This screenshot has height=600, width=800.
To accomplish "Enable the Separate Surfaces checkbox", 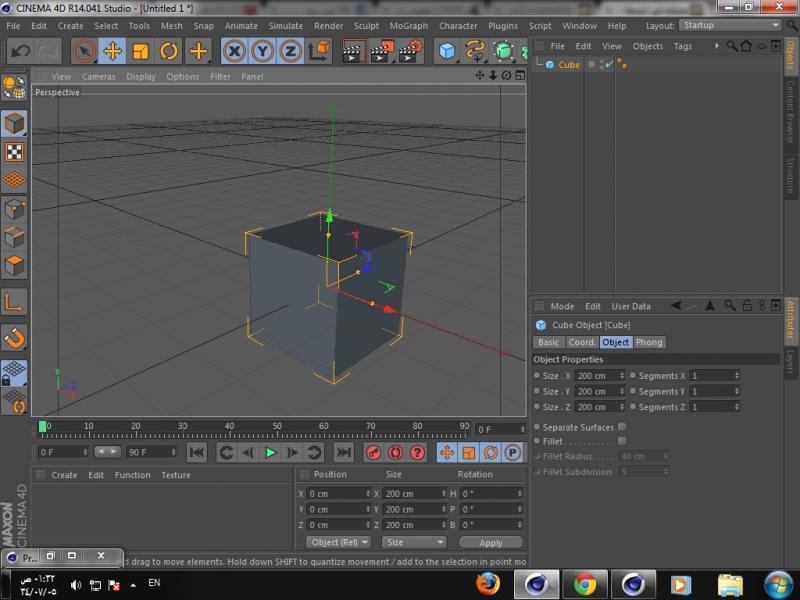I will [622, 427].
